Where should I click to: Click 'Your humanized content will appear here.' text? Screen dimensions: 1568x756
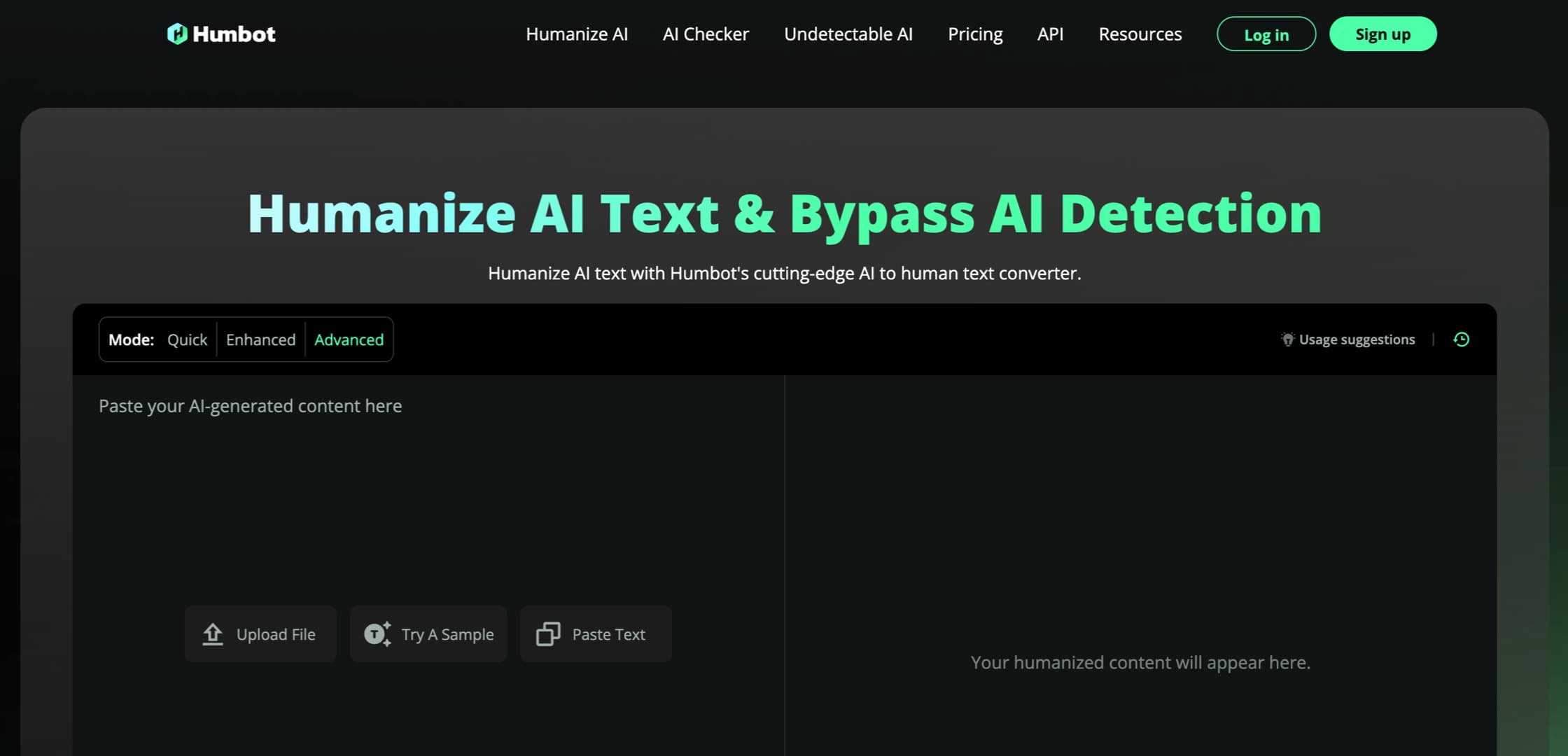(x=1140, y=662)
